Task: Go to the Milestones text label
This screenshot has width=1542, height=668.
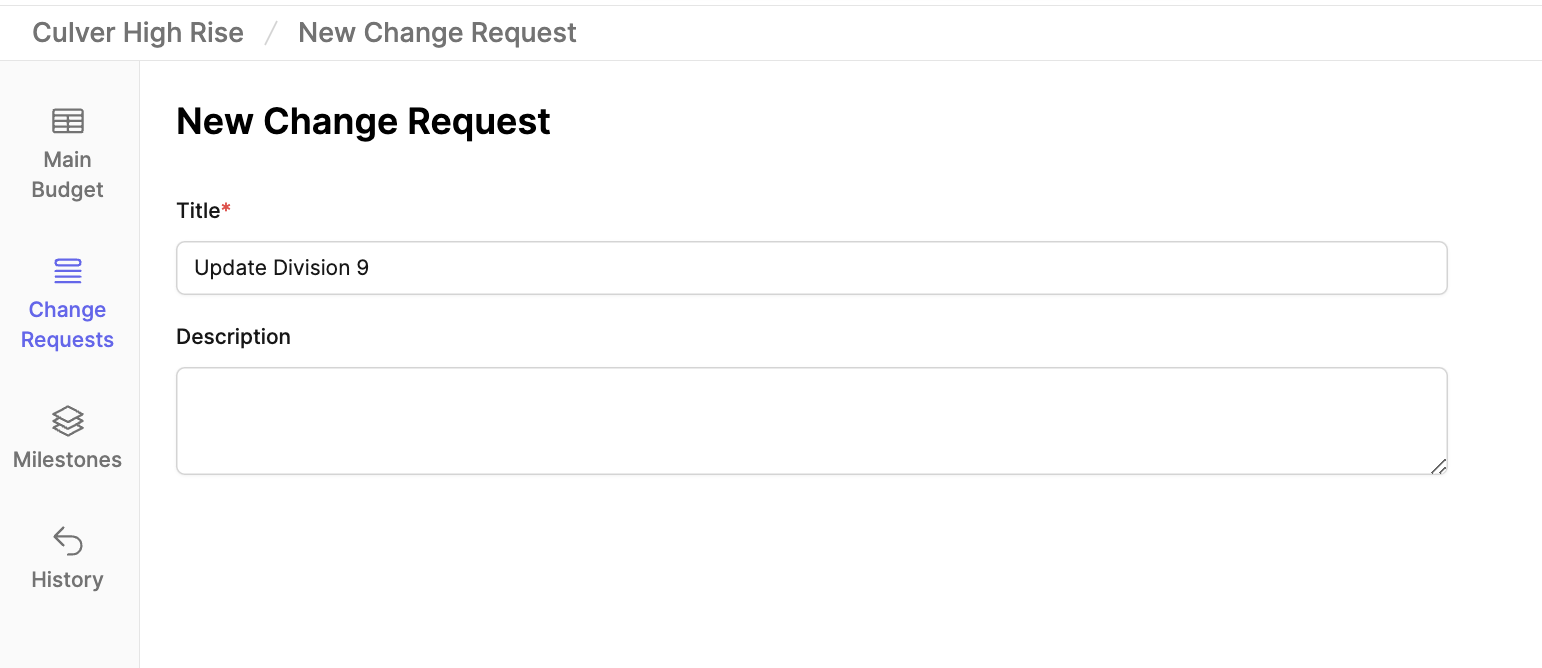Action: 67,460
